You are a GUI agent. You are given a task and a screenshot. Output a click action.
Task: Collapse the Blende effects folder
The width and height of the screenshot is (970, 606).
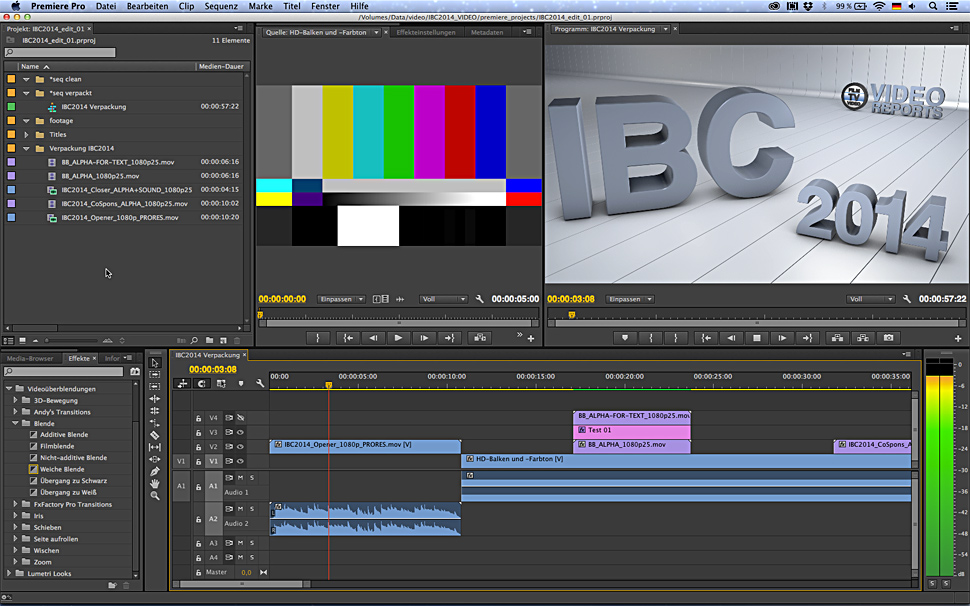coord(17,423)
